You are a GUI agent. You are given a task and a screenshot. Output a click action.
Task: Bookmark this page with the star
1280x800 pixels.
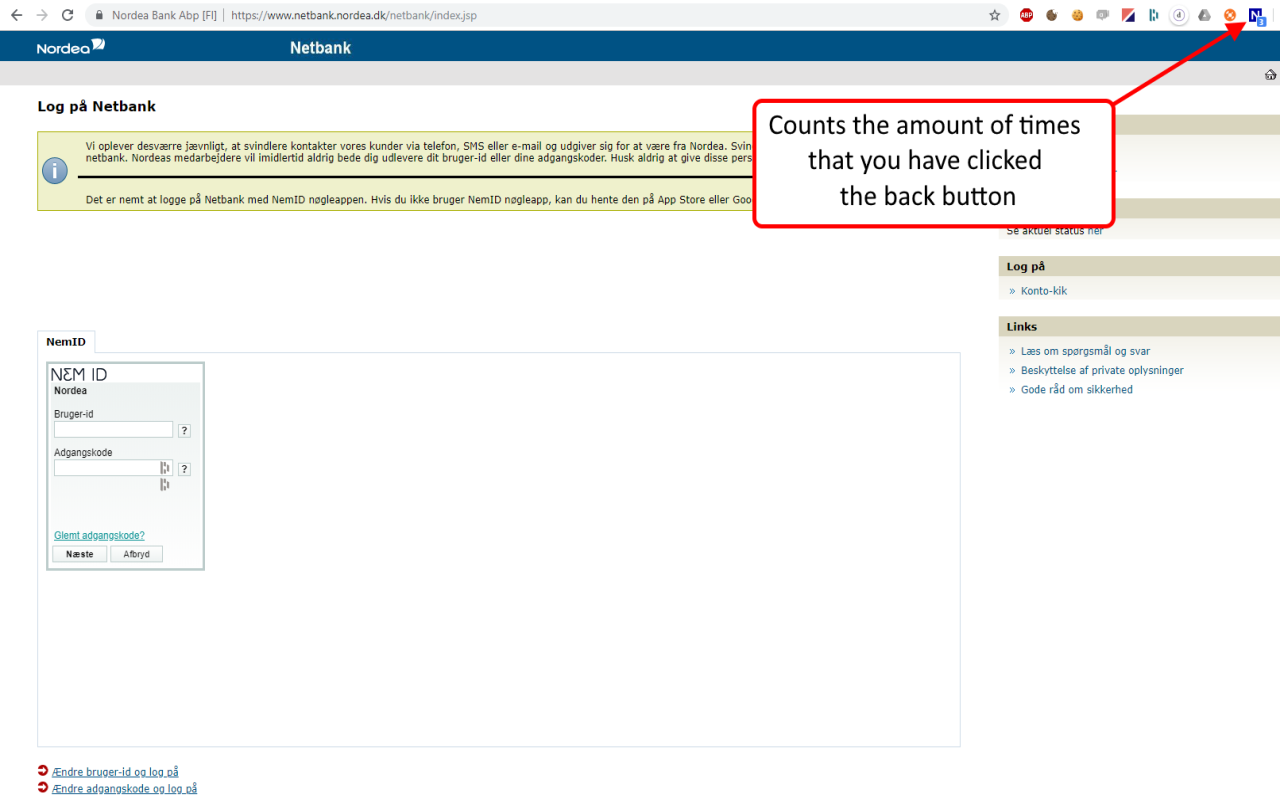click(x=995, y=15)
